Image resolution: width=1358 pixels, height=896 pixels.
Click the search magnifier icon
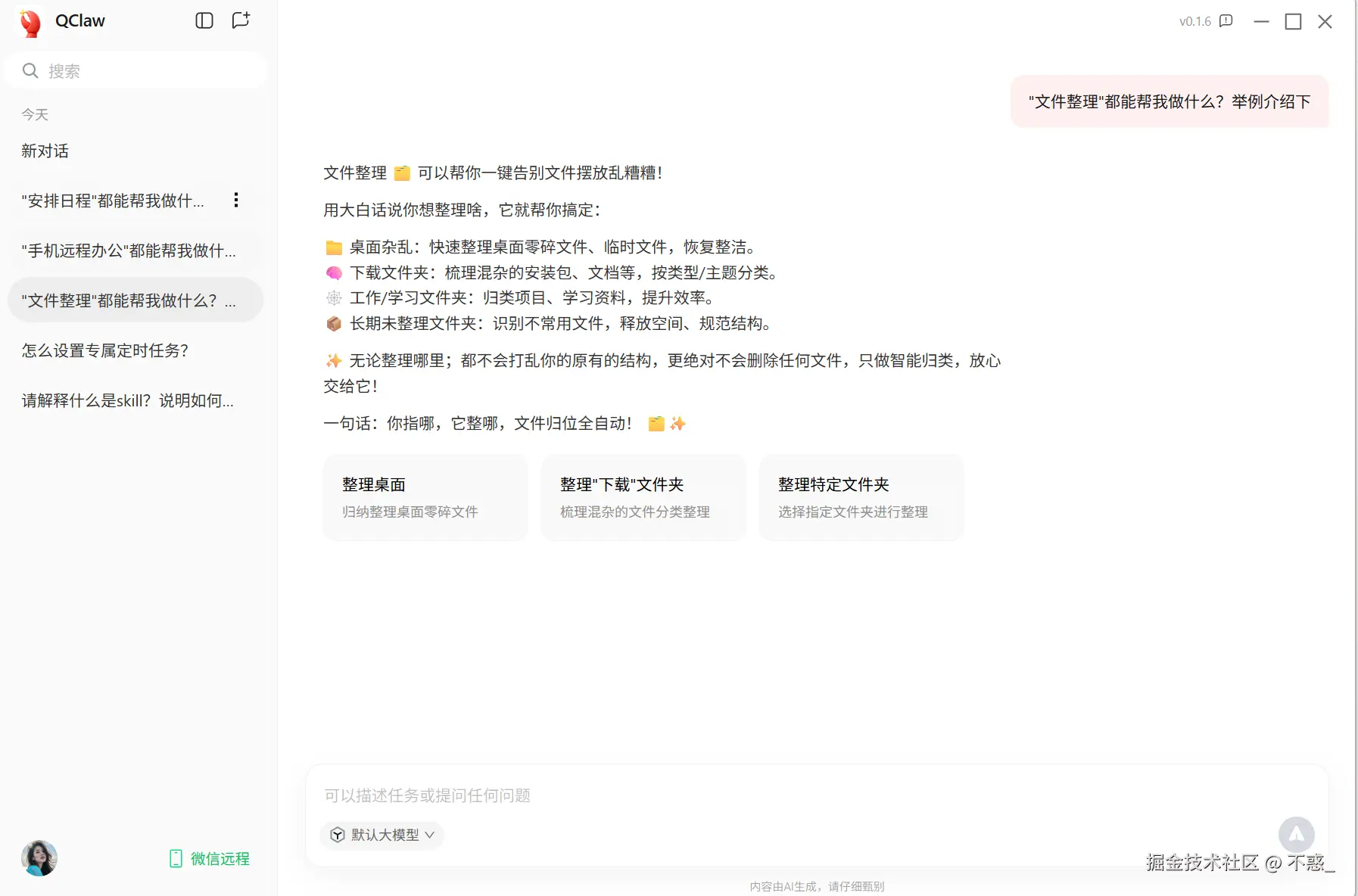(x=30, y=70)
